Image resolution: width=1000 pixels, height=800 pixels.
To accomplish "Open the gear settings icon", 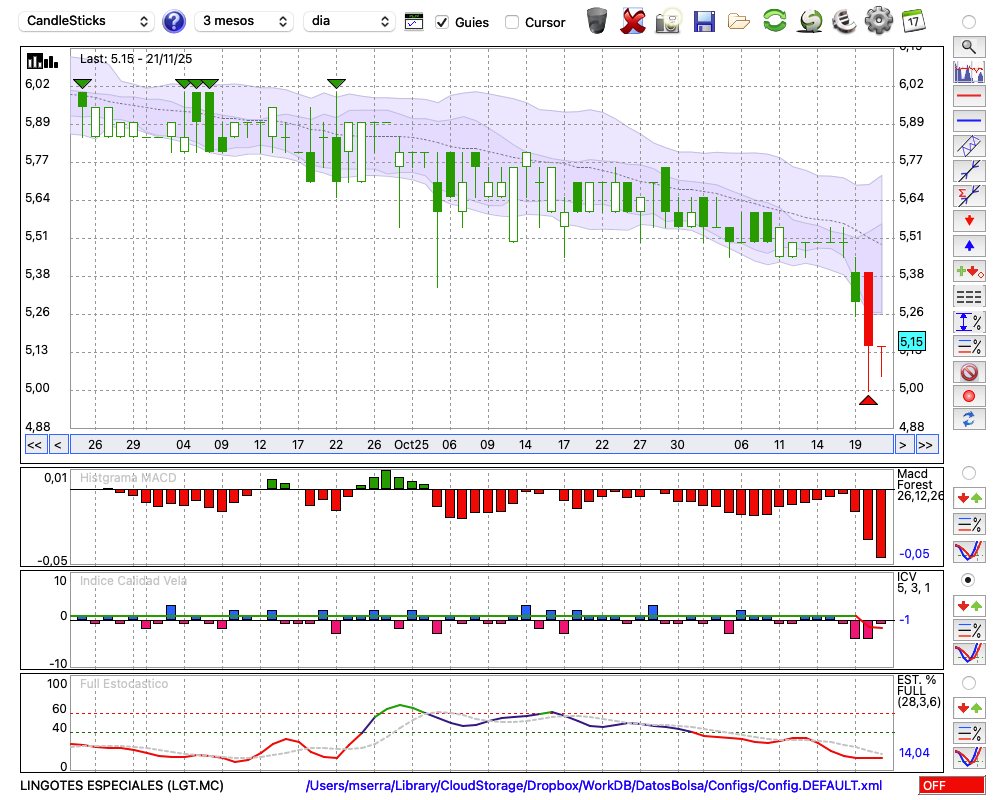I will [878, 20].
